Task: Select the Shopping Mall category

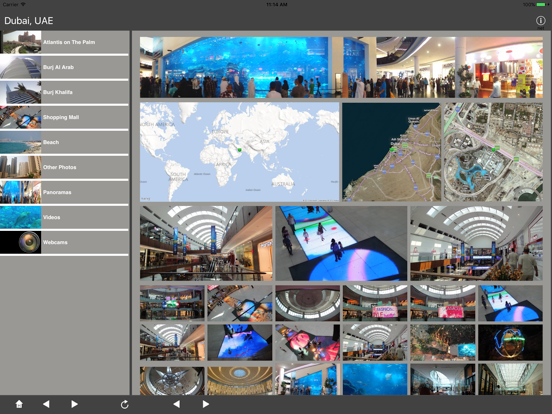Action: (x=64, y=117)
